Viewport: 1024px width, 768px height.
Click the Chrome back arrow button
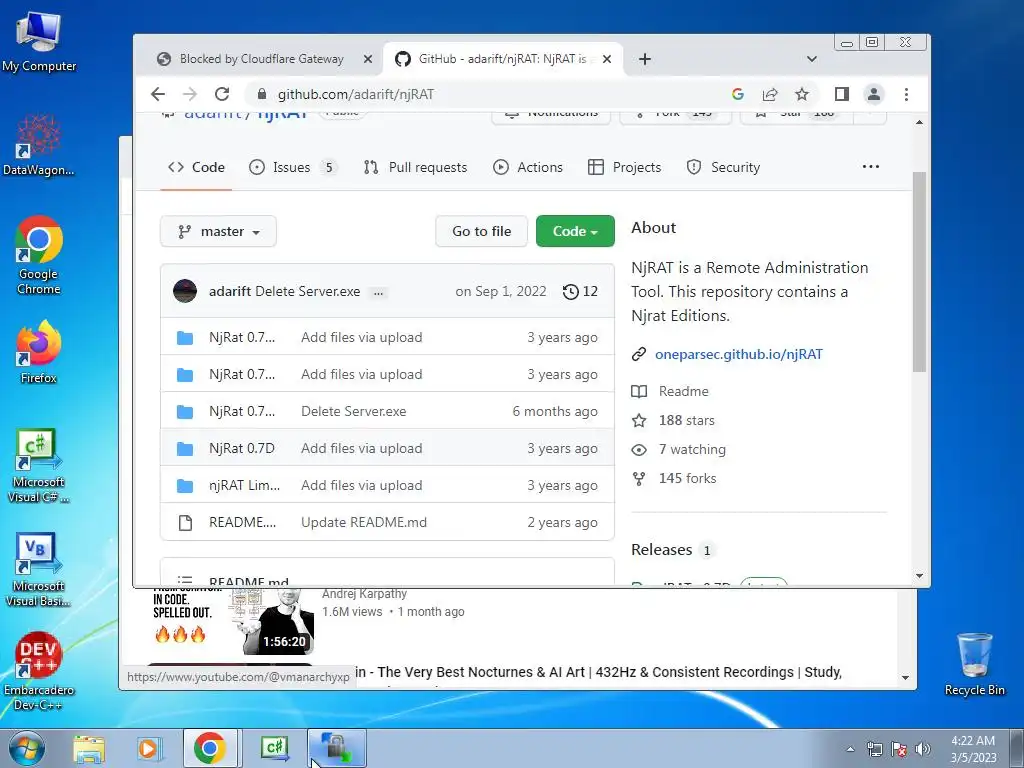pyautogui.click(x=157, y=94)
